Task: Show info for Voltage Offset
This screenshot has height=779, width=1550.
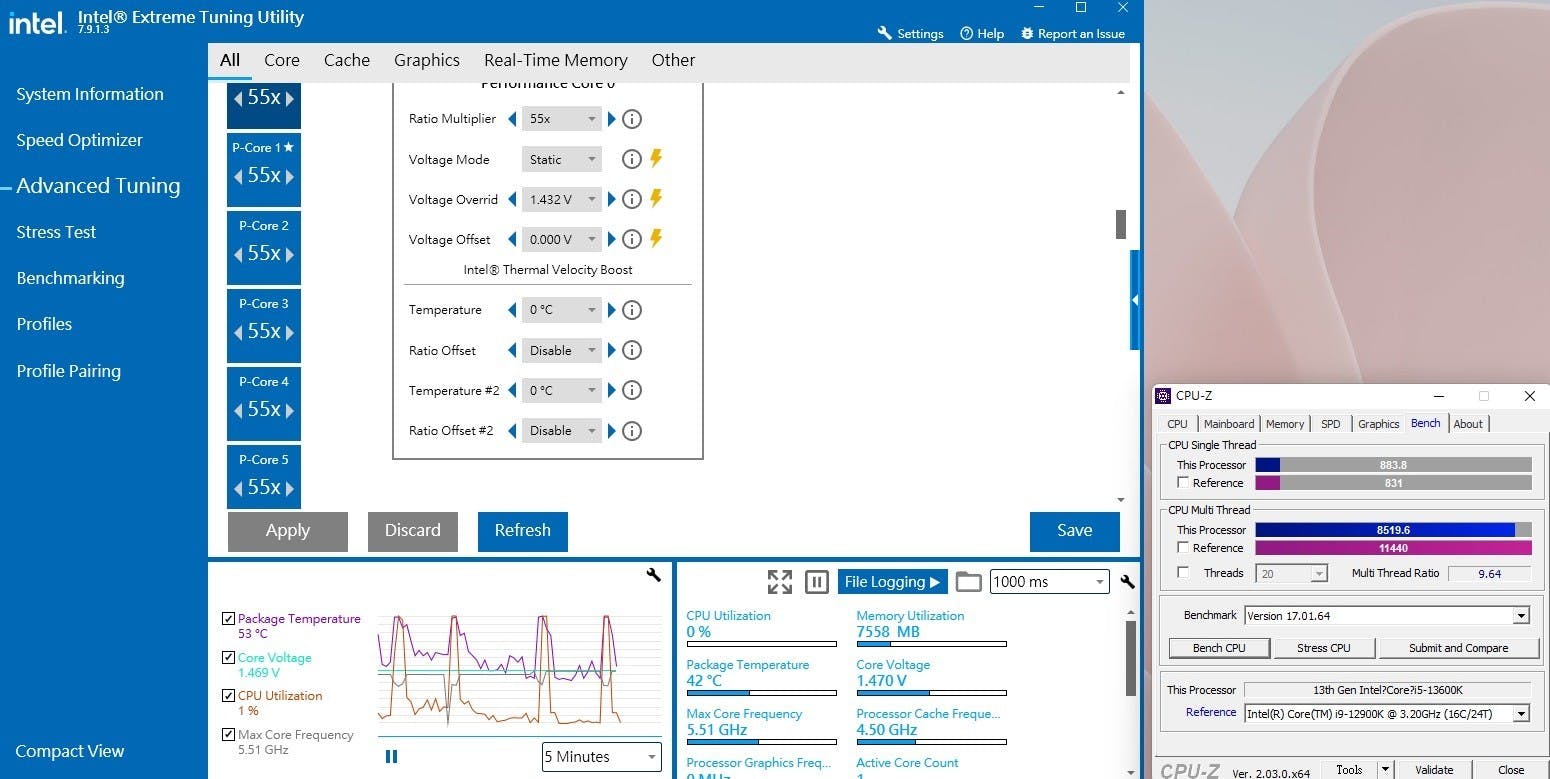Action: click(632, 239)
